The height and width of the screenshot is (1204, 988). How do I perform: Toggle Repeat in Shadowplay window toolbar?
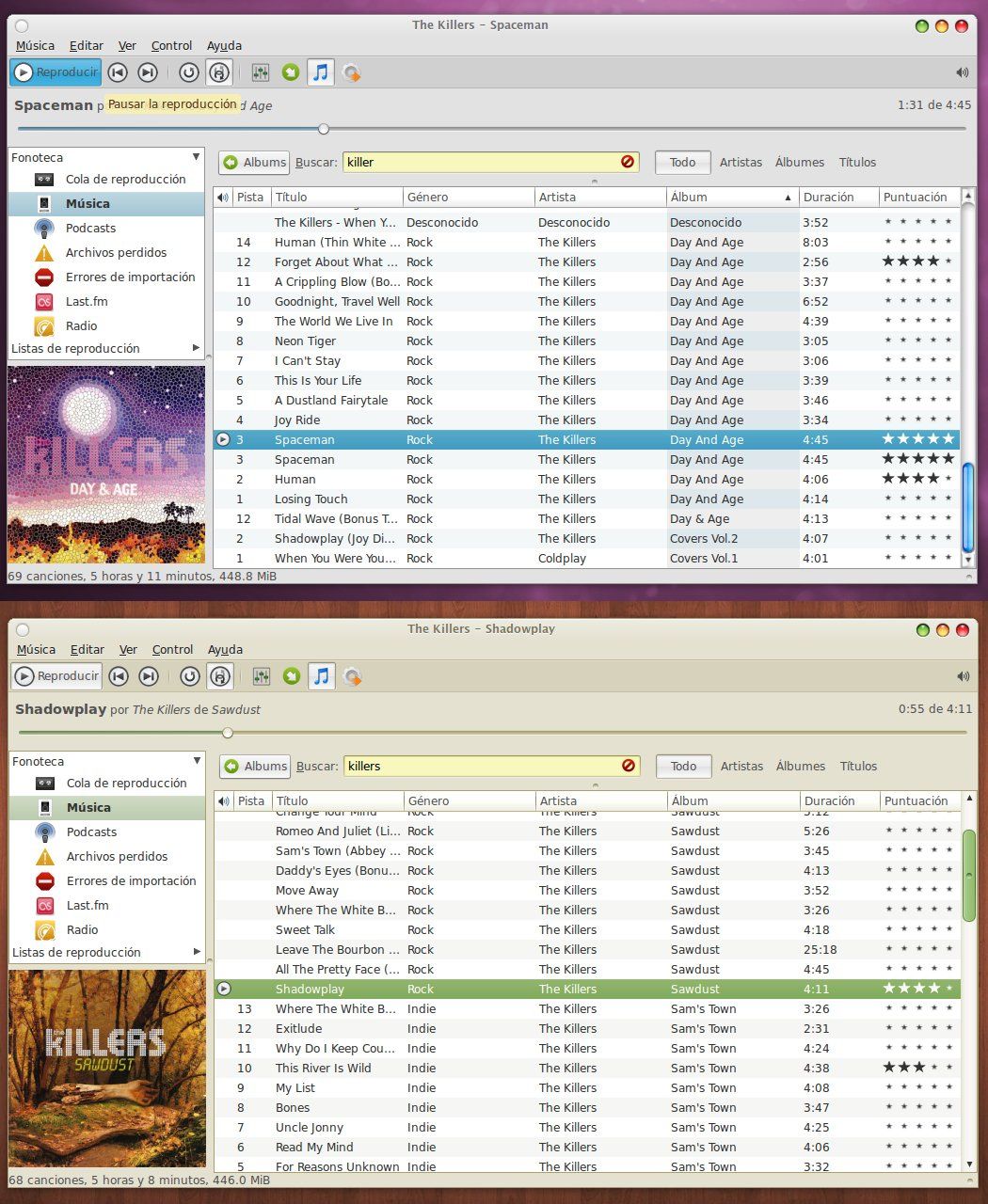click(190, 676)
